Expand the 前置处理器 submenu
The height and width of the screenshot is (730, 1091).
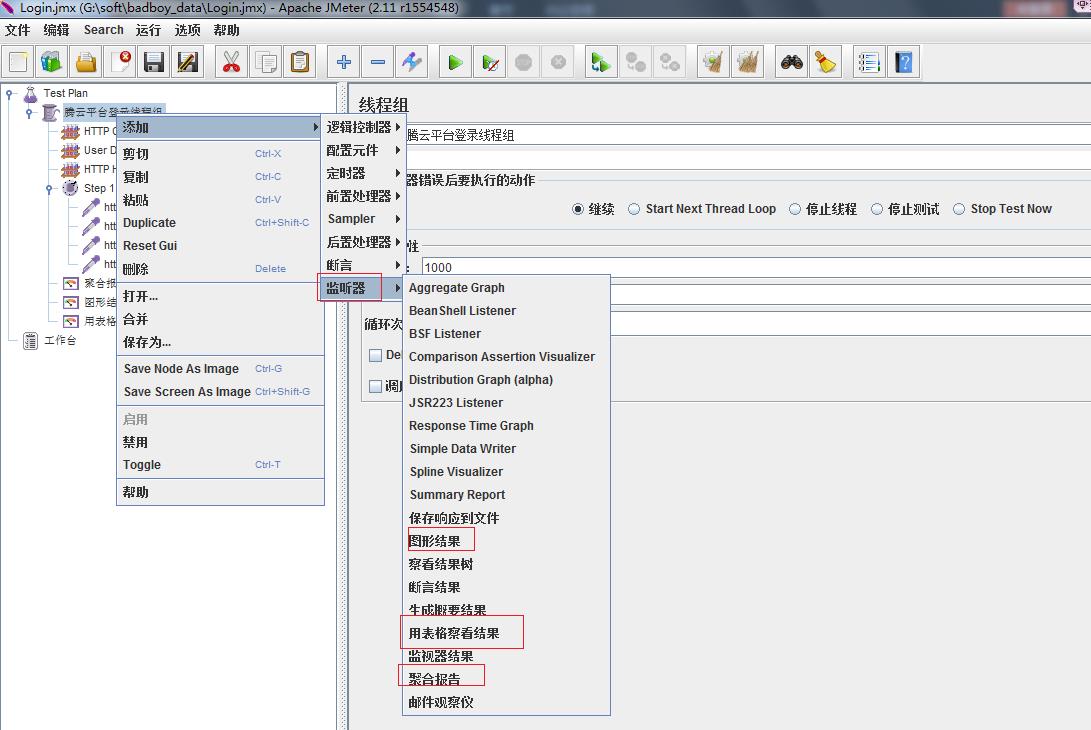(x=363, y=196)
